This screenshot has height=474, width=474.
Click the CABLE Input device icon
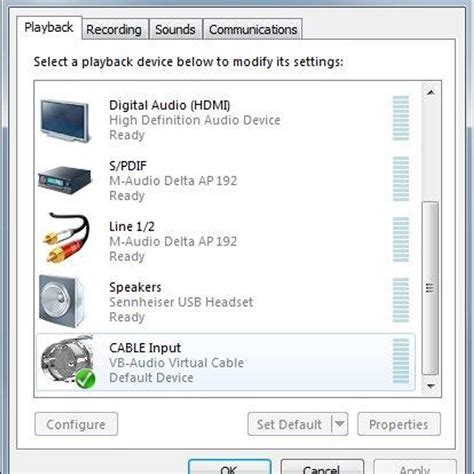pos(68,361)
